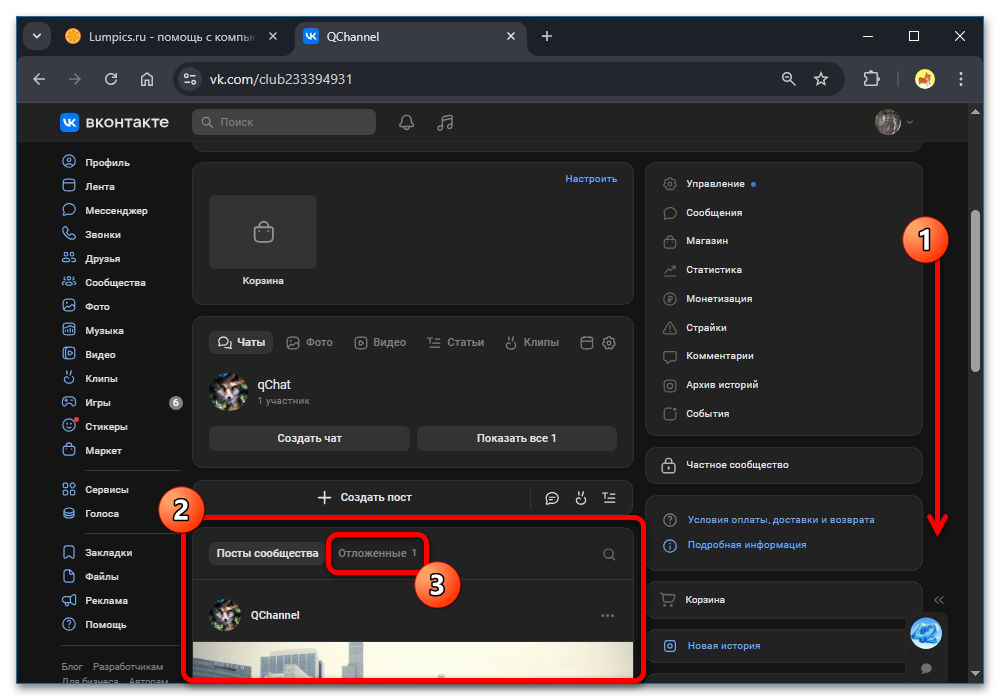Go back to previous page
1000x700 pixels.
(x=40, y=79)
